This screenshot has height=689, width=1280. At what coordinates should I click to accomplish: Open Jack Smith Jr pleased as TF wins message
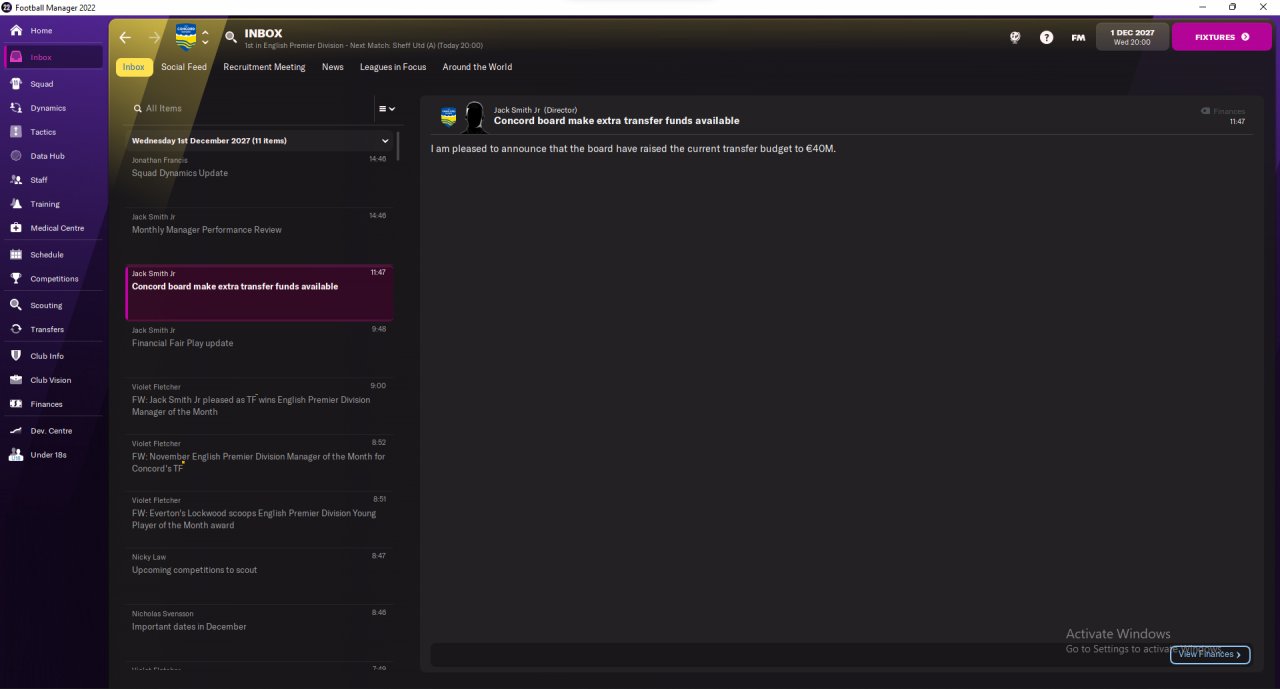click(259, 406)
